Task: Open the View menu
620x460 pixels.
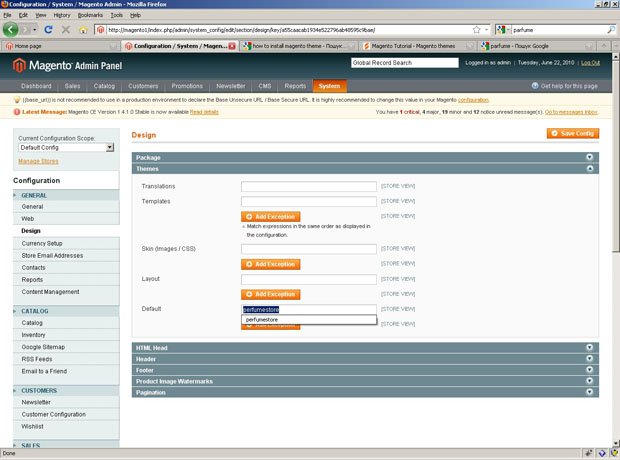Action: [x=41, y=15]
